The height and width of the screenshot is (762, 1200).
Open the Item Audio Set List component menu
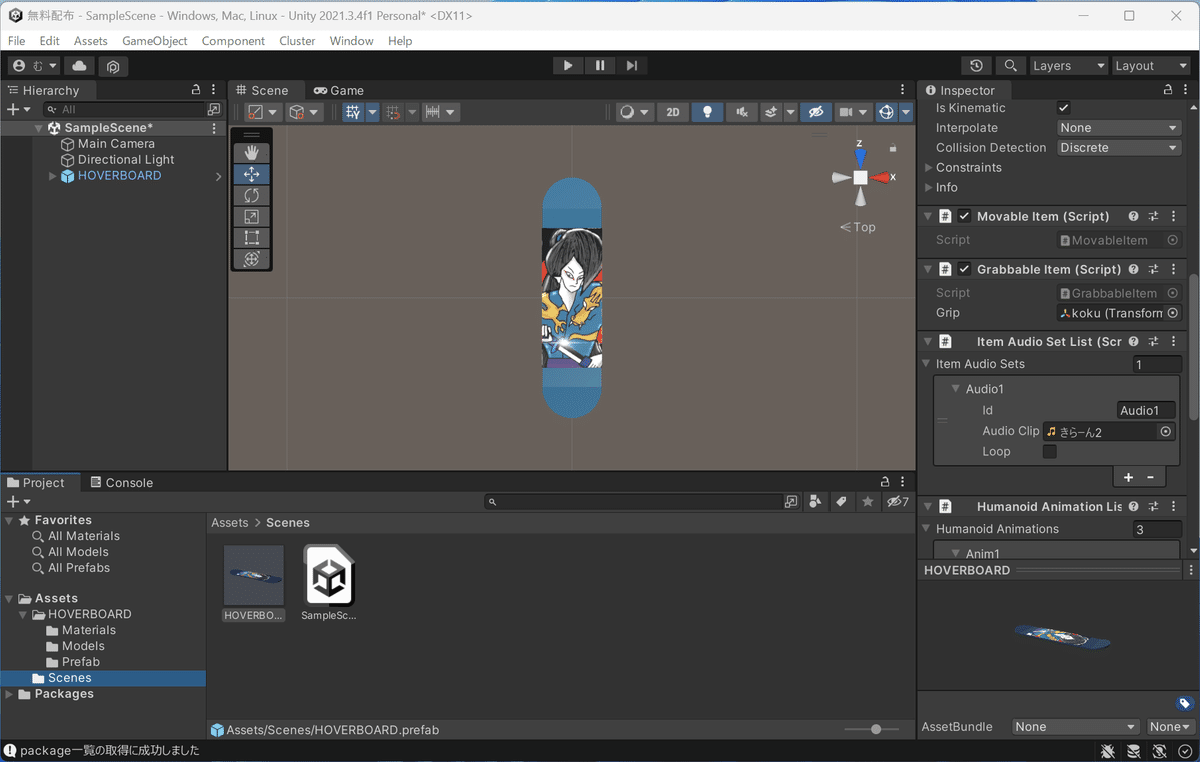[1172, 342]
